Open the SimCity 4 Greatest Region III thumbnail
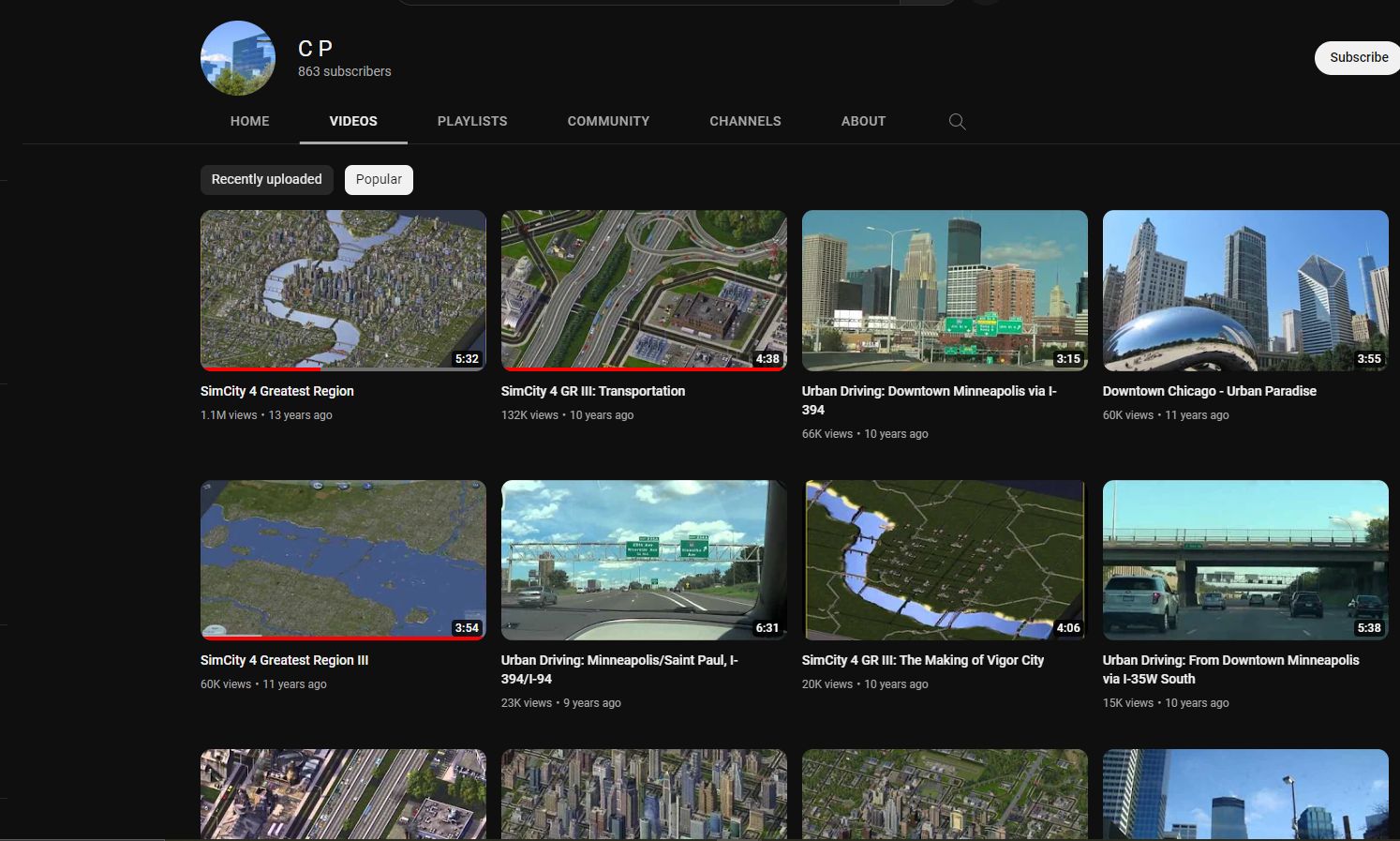Screen dimensions: 1400x841 [x=343, y=560]
